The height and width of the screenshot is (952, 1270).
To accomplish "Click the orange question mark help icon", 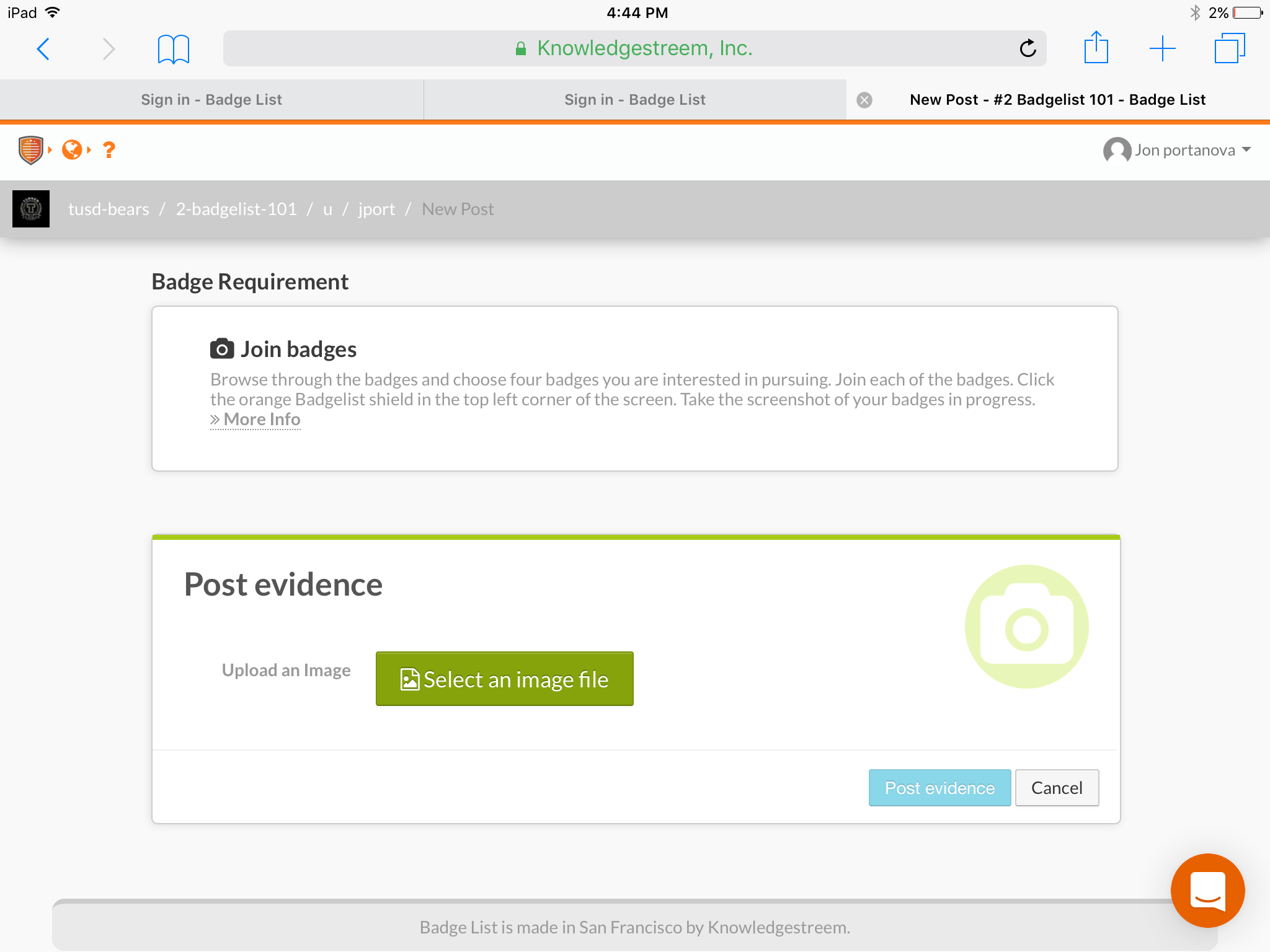I will [109, 150].
